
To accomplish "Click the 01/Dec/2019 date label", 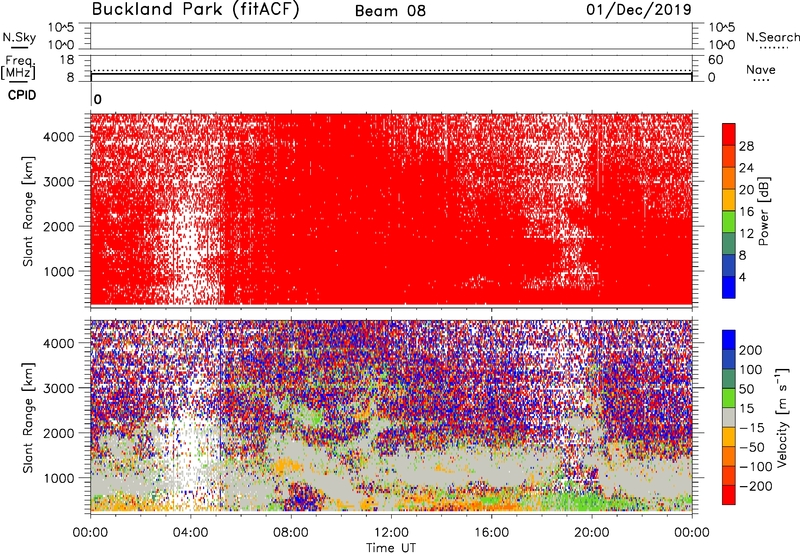I will tap(639, 9).
